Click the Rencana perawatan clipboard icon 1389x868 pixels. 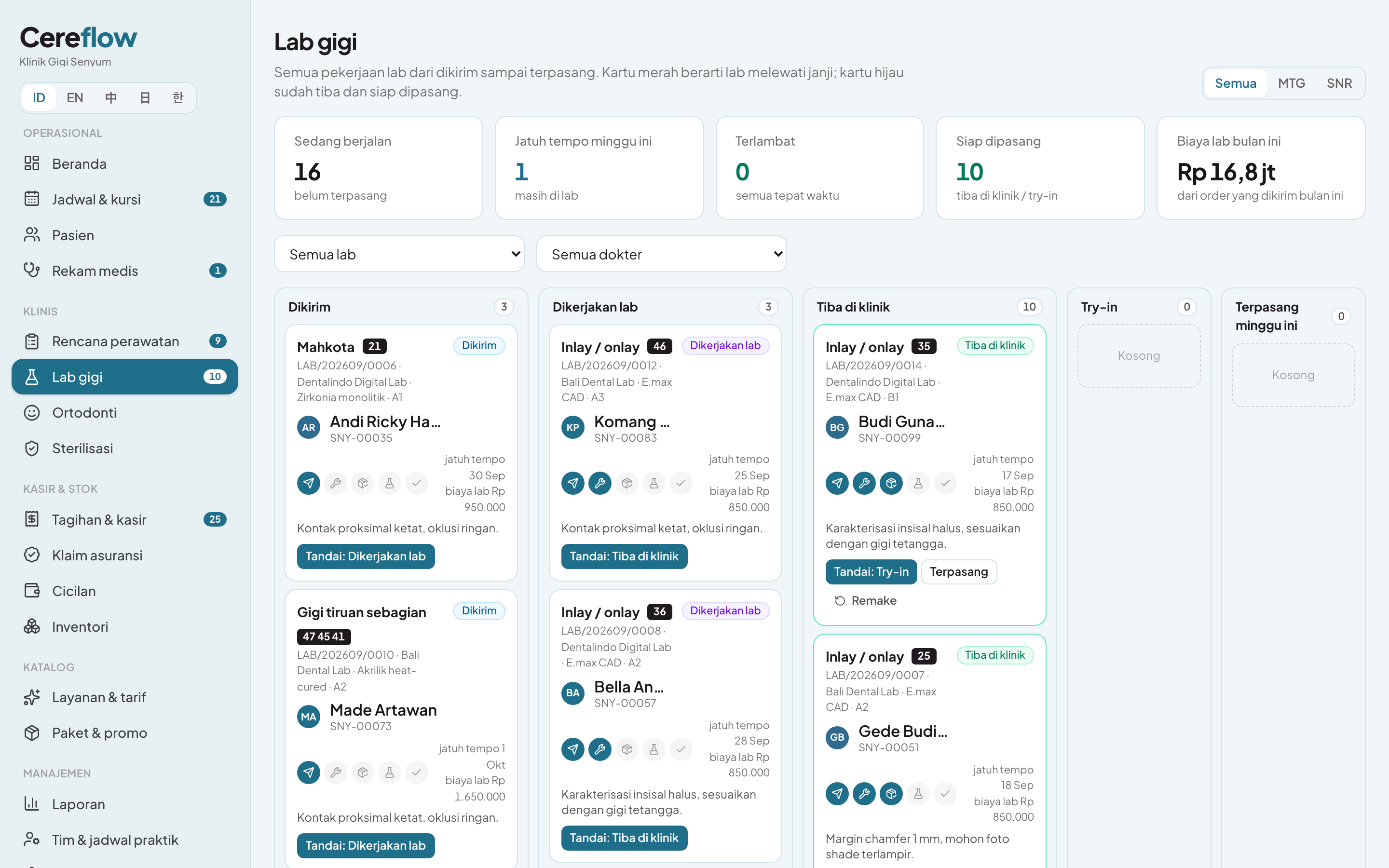(x=31, y=341)
